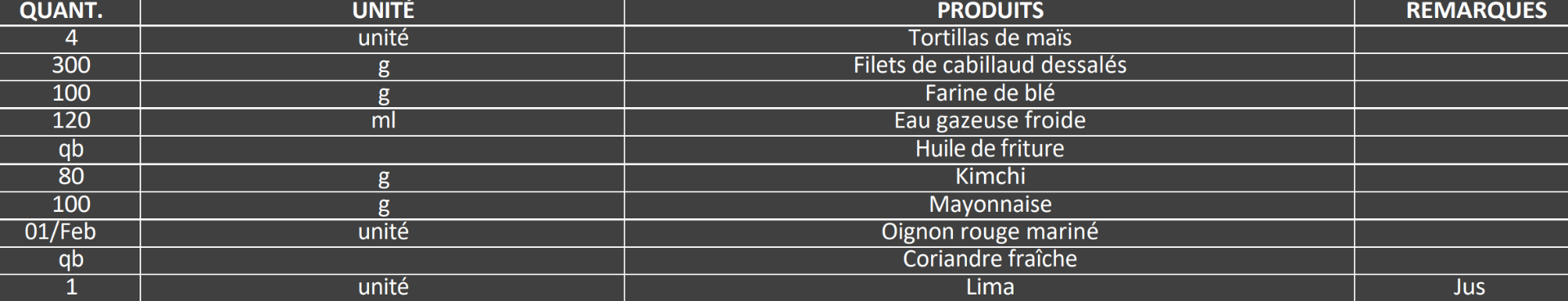The image size is (1568, 301).
Task: Select Filets de cabillaud dessalés cell
Action: tap(989, 66)
